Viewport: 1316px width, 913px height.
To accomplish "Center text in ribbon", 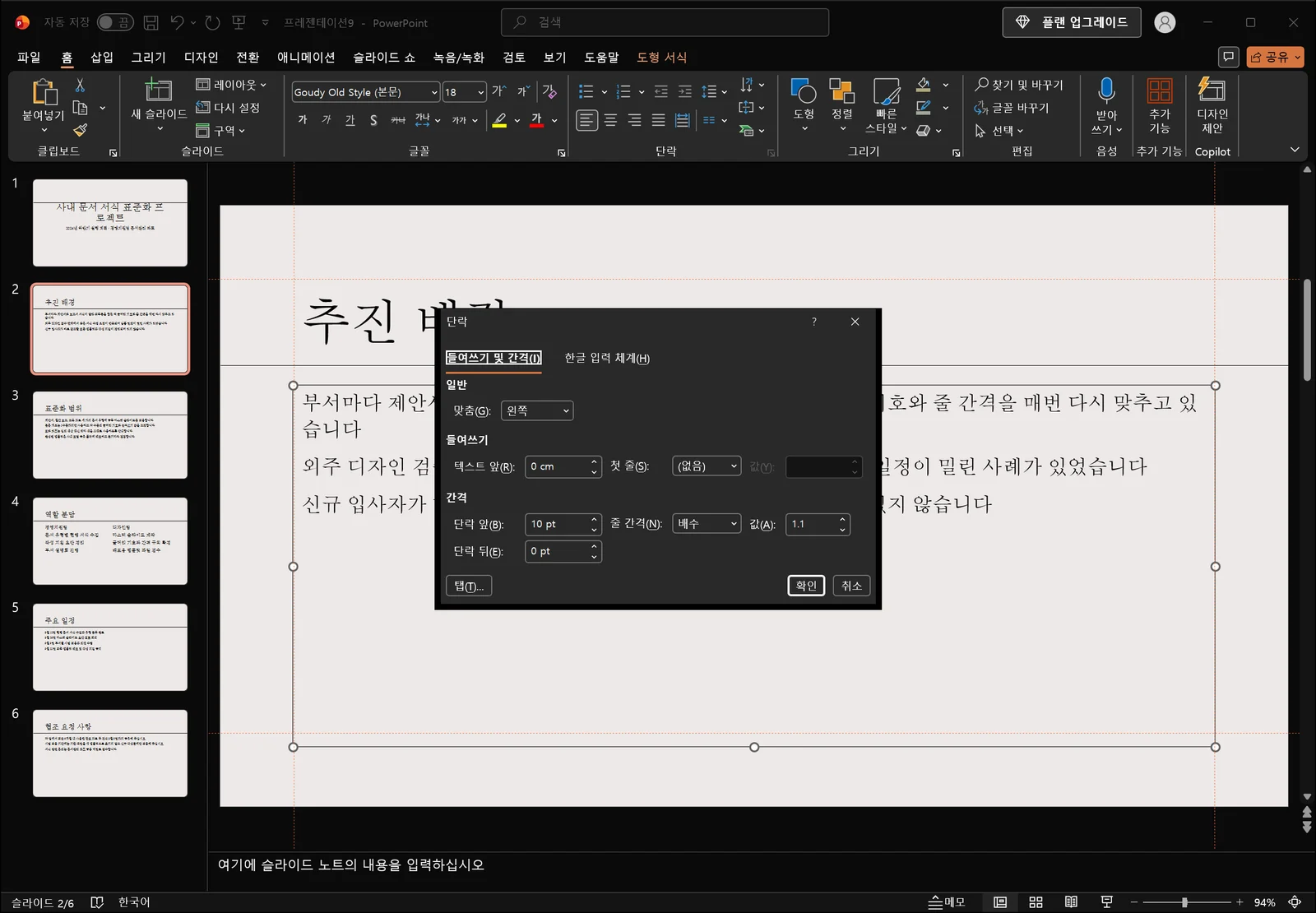I will [610, 120].
